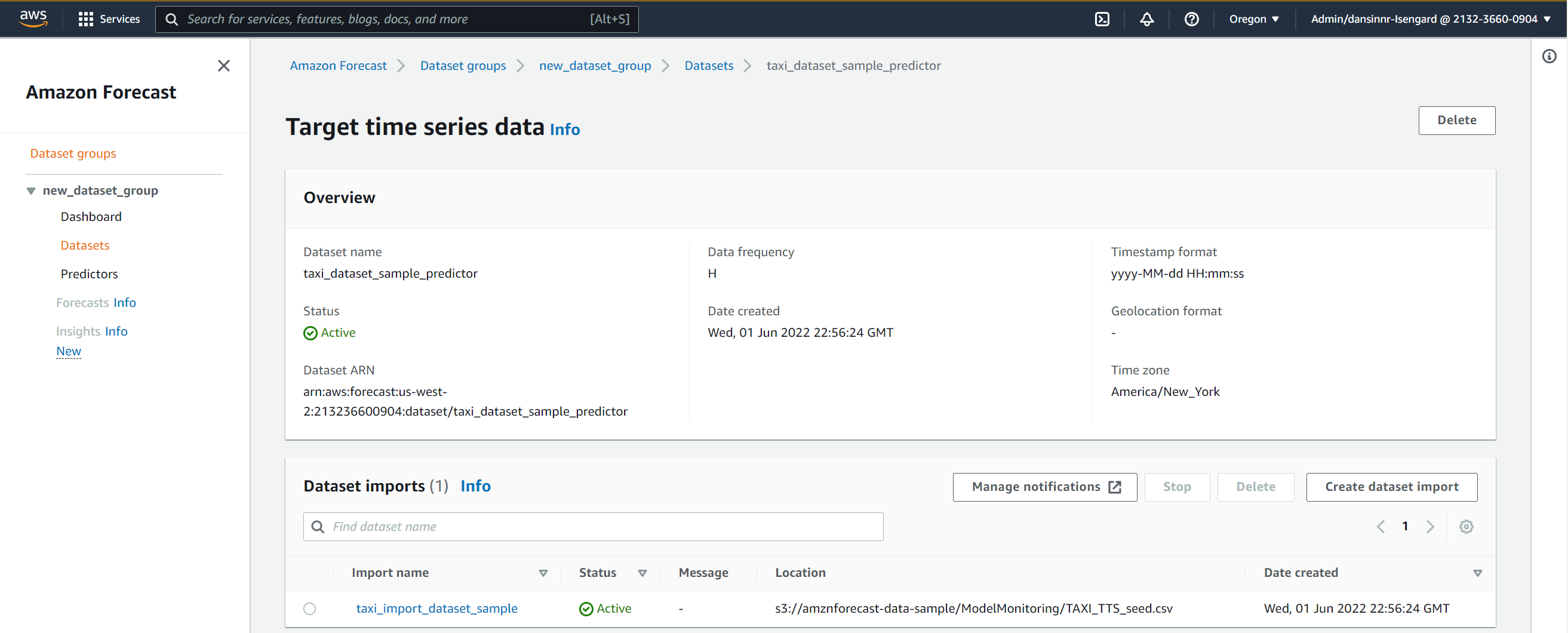The height and width of the screenshot is (633, 1568).
Task: Click Amazon Forecast breadcrumb link
Action: tap(338, 66)
